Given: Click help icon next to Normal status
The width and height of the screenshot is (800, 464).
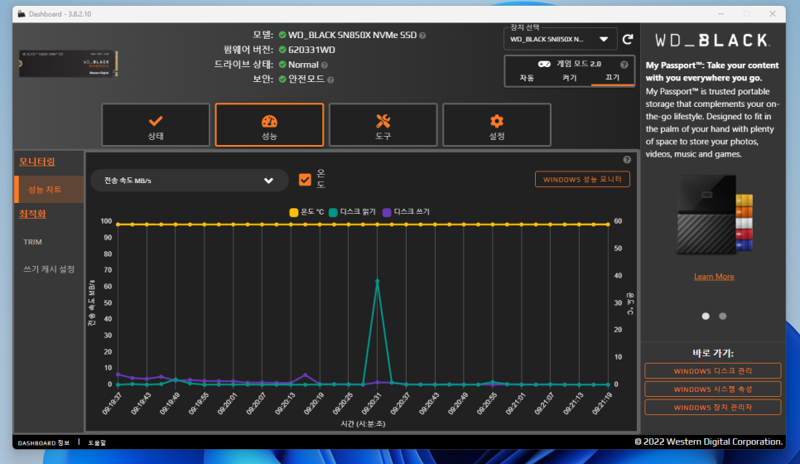Looking at the screenshot, I should [324, 65].
